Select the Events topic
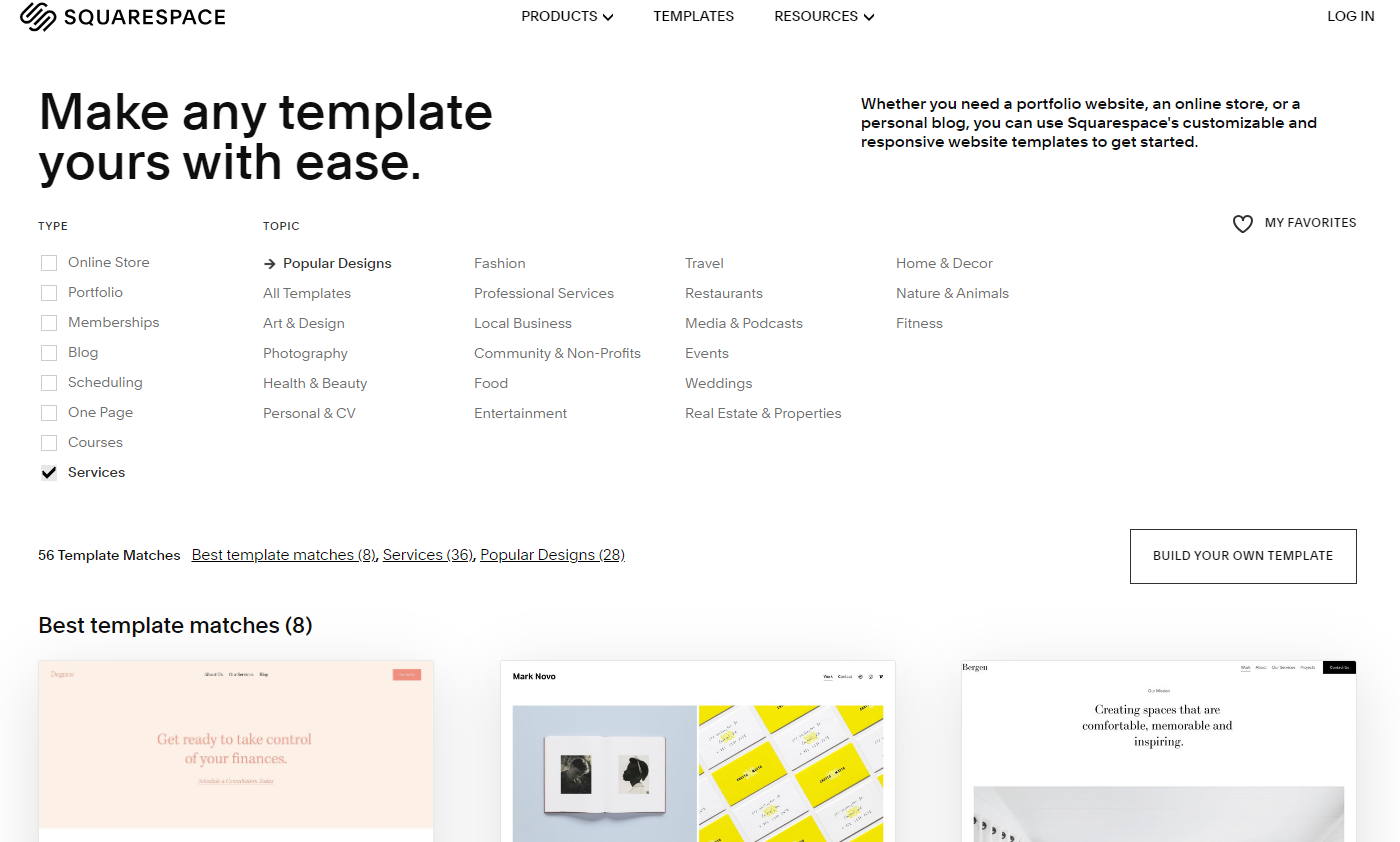Viewport: 1400px width, 842px height. pos(707,353)
